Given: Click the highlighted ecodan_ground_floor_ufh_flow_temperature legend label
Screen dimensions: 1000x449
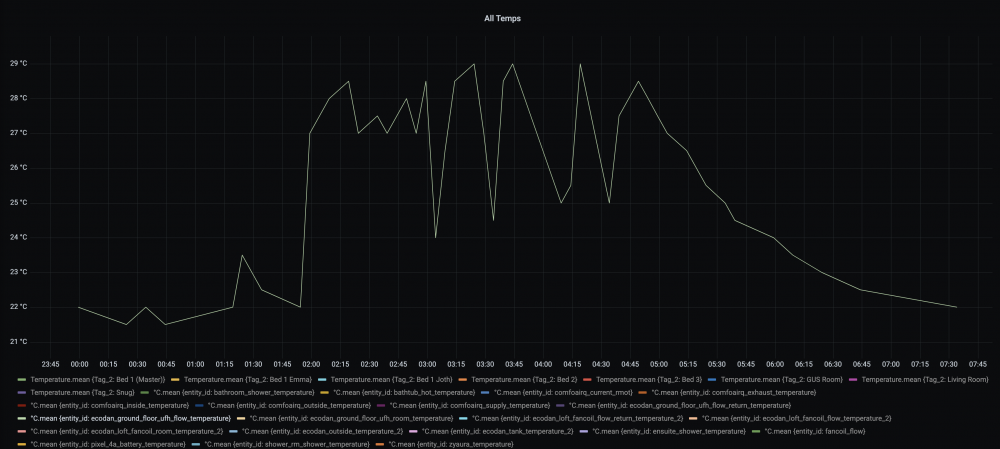Looking at the screenshot, I should 130,418.
